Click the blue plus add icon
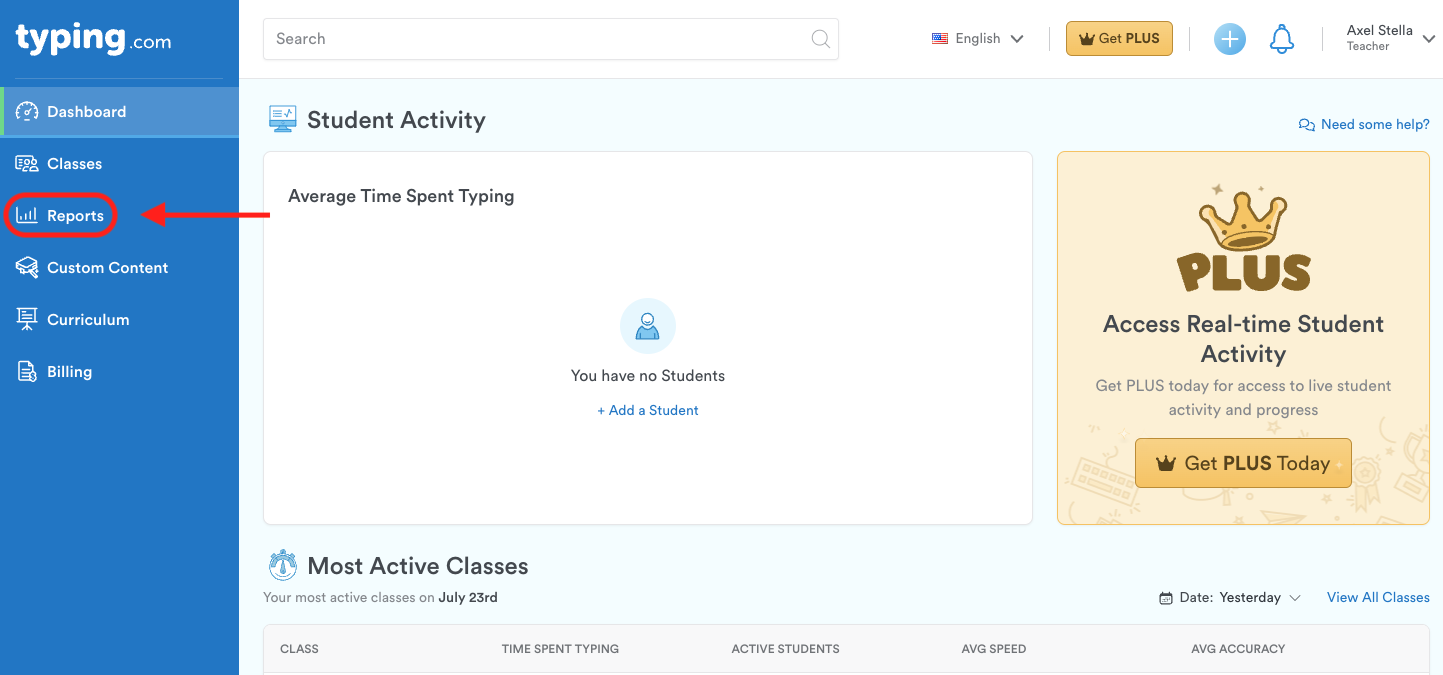 pyautogui.click(x=1229, y=39)
